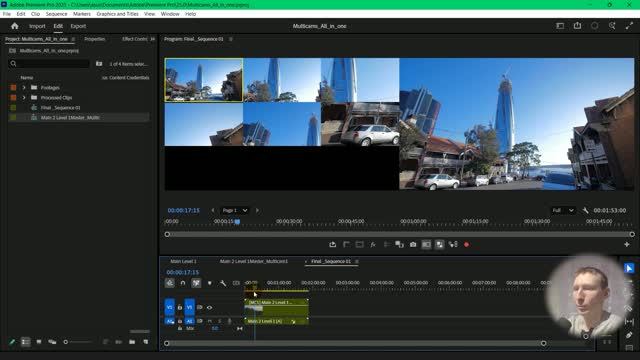Viewport: 640px width, 360px height.
Task: Click the red multi-camera record button
Action: [x=467, y=244]
